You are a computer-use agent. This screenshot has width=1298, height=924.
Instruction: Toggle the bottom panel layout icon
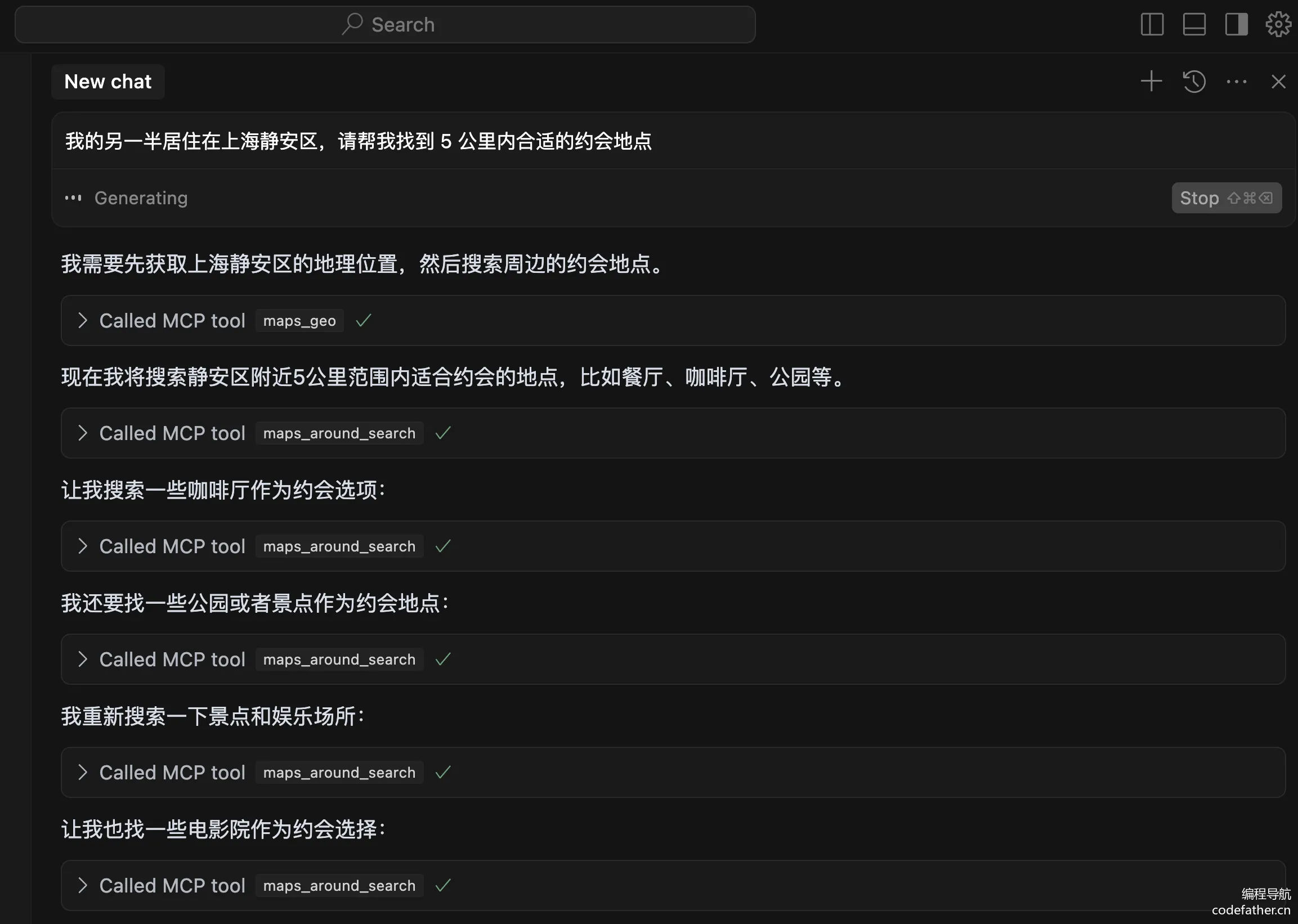point(1194,24)
